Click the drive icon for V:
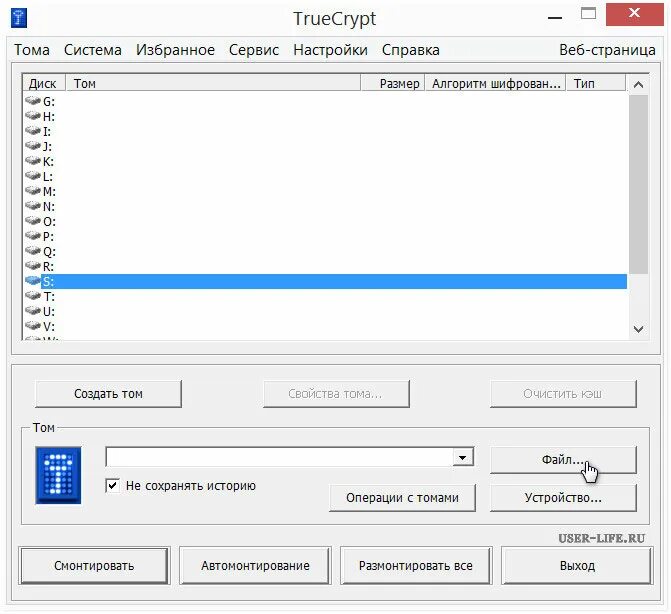 [x=33, y=326]
